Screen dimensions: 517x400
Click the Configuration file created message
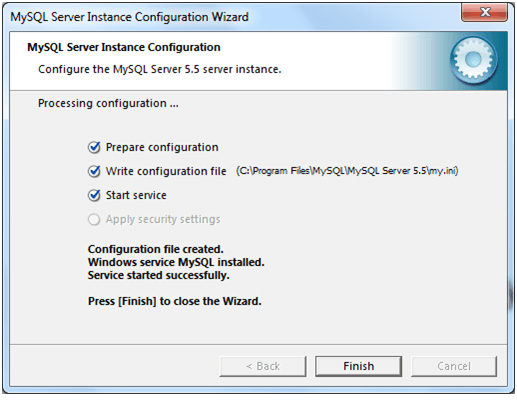point(156,249)
